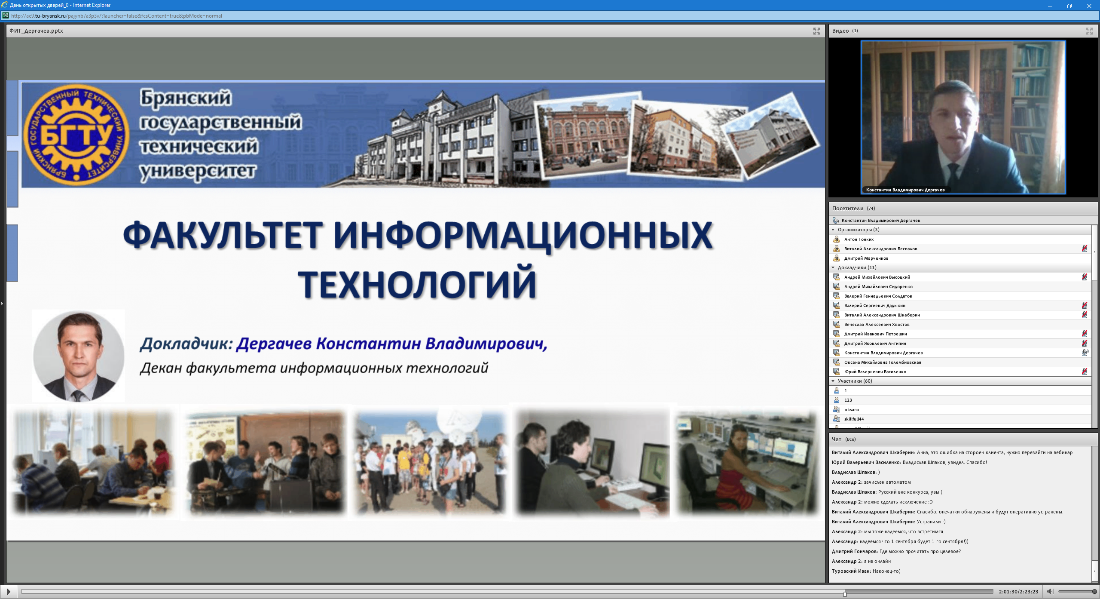This screenshot has width=1100, height=602.
Task: Select participant named "123"
Action: click(960, 401)
